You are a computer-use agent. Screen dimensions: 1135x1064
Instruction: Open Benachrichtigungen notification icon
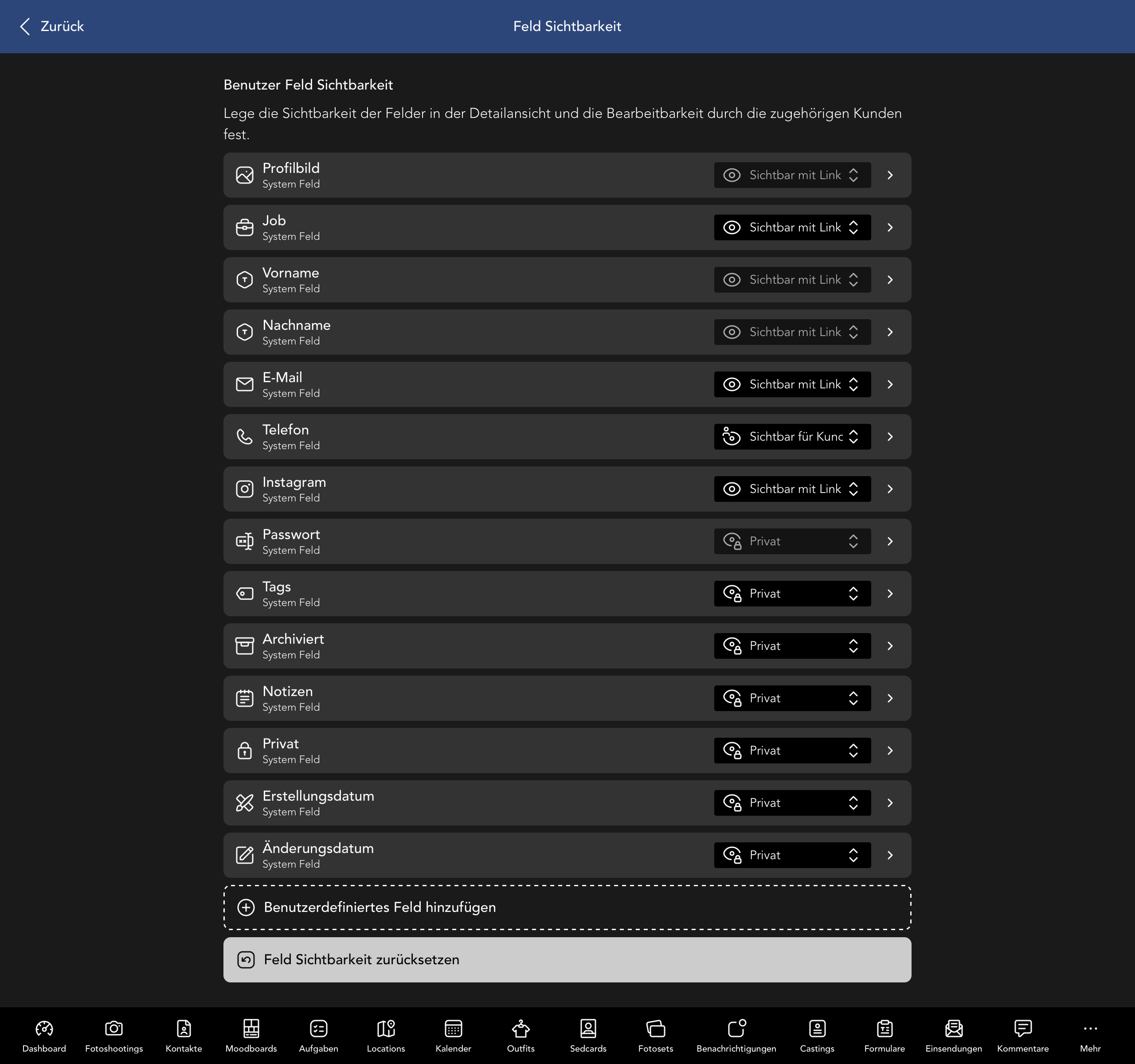(736, 1028)
